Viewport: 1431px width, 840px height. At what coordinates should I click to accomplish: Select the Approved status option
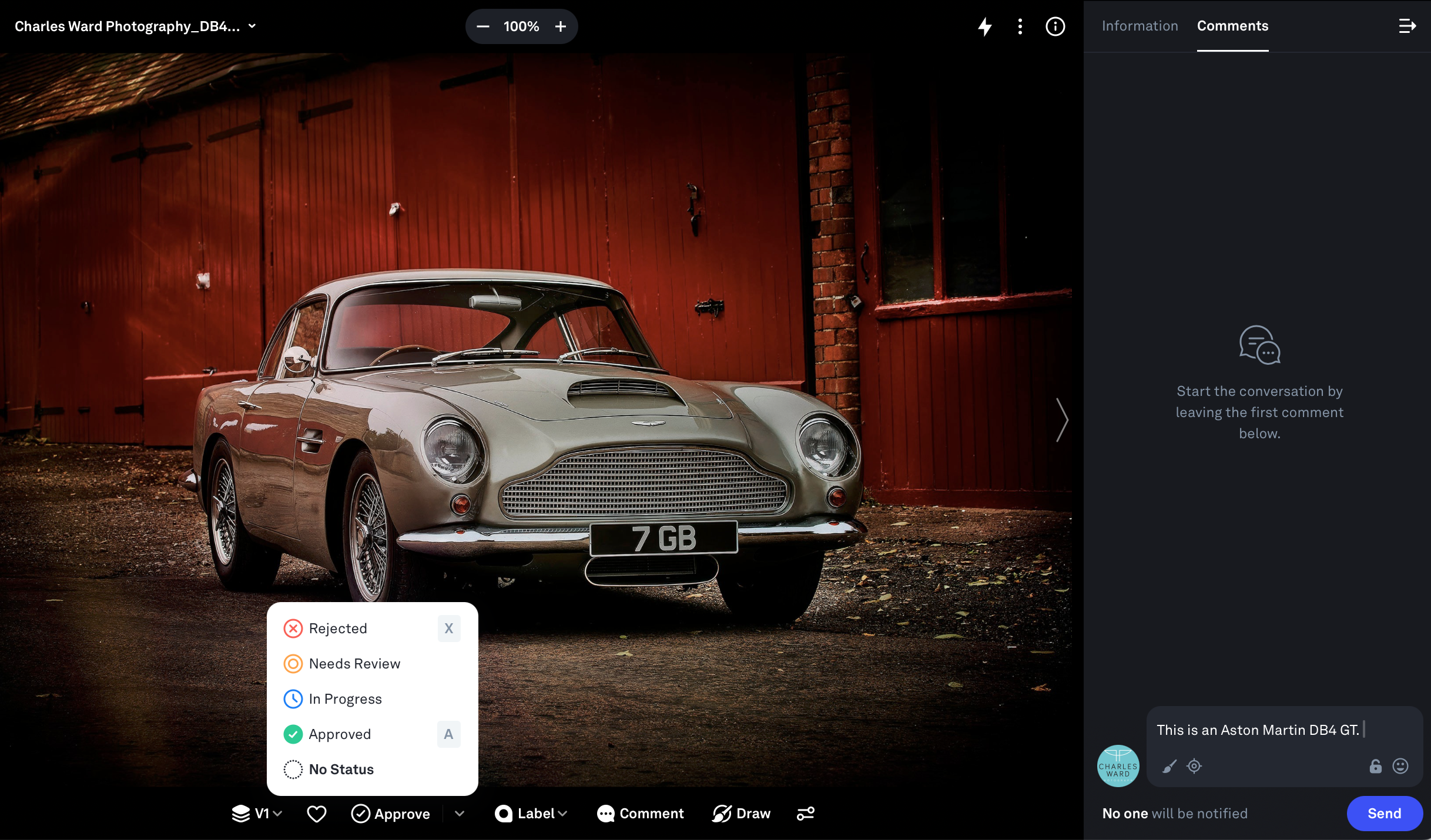click(x=373, y=734)
